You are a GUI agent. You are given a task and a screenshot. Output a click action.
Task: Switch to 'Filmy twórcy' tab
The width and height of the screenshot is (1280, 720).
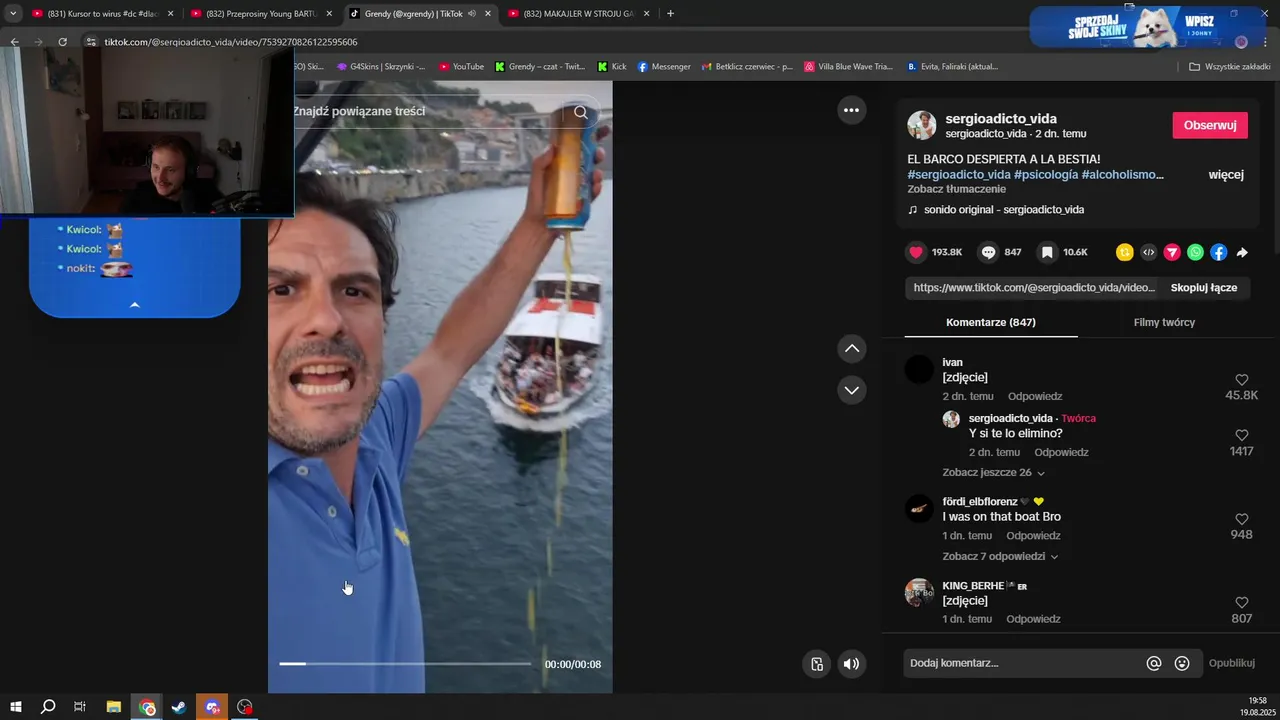1164,323
